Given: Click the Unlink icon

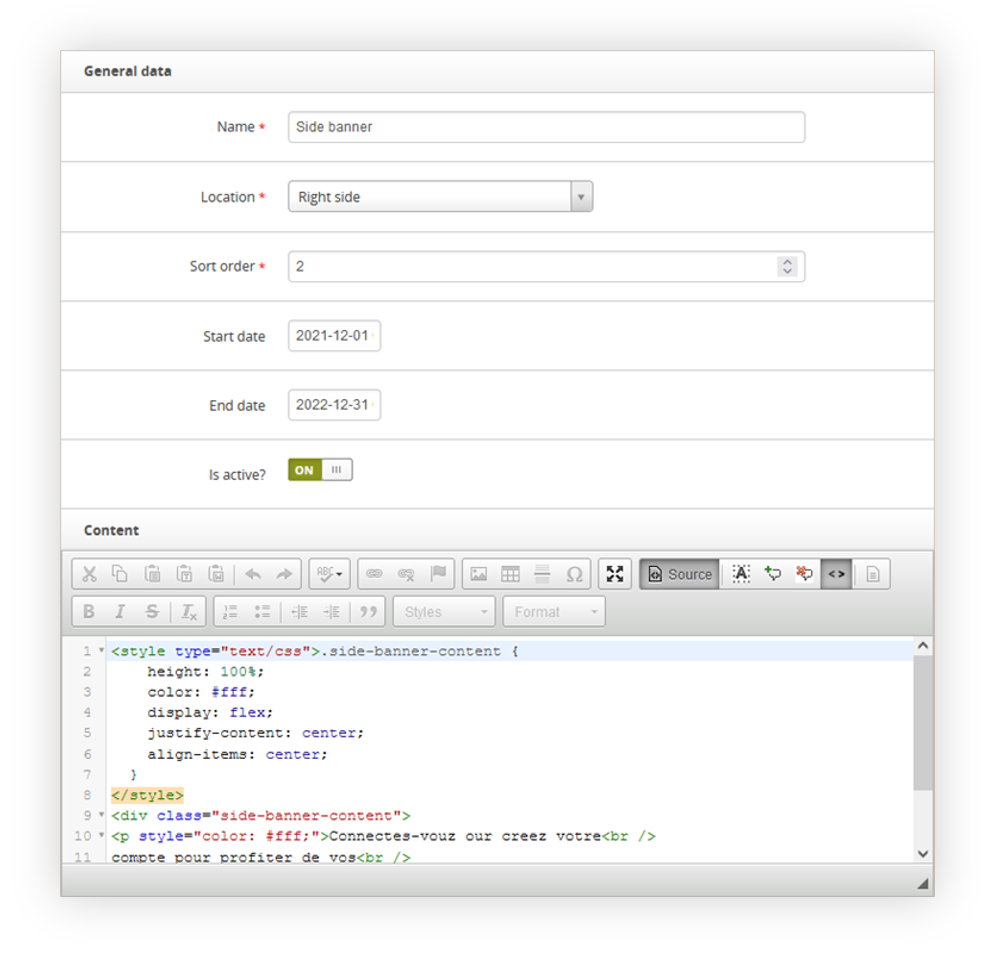Looking at the screenshot, I should click(406, 574).
